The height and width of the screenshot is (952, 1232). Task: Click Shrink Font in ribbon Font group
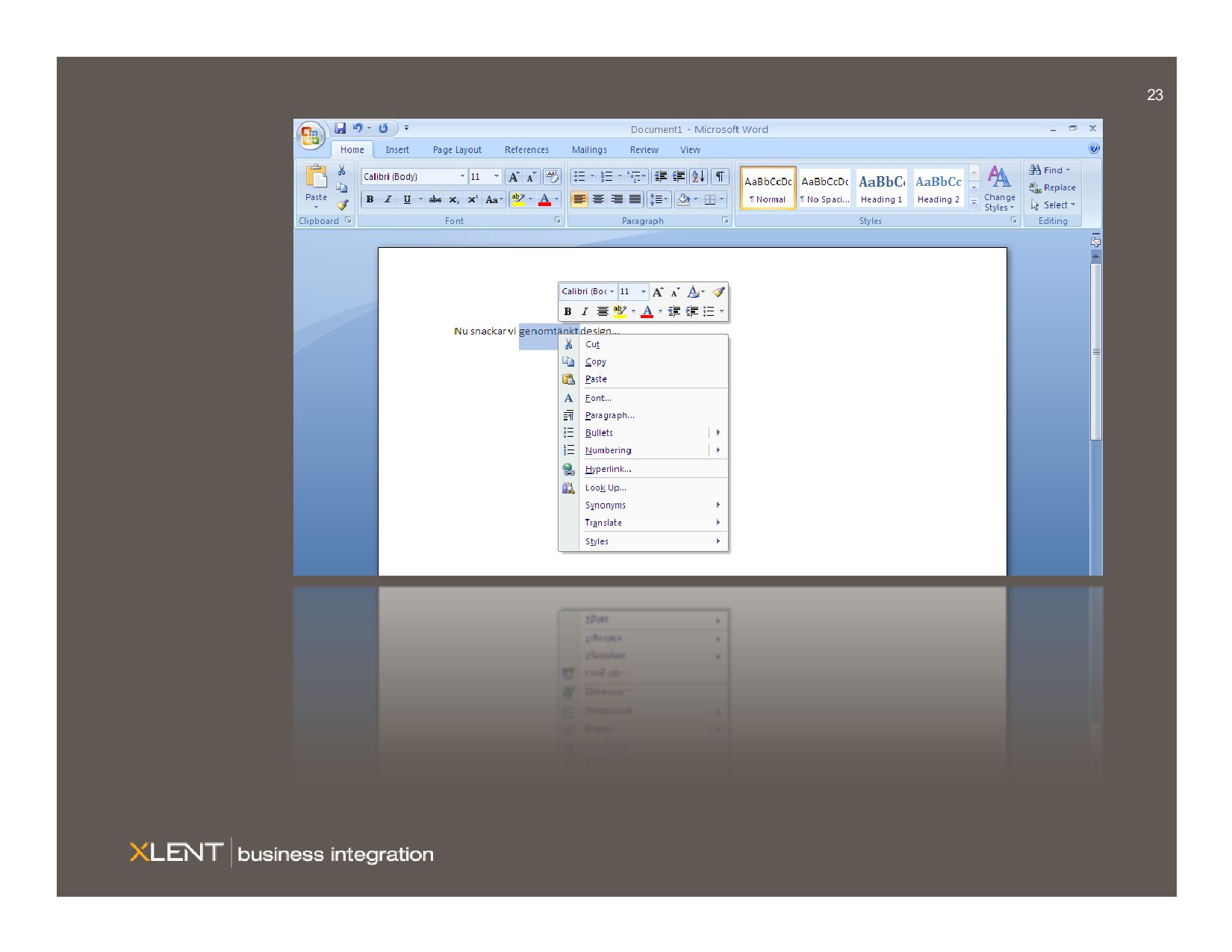pyautogui.click(x=531, y=177)
